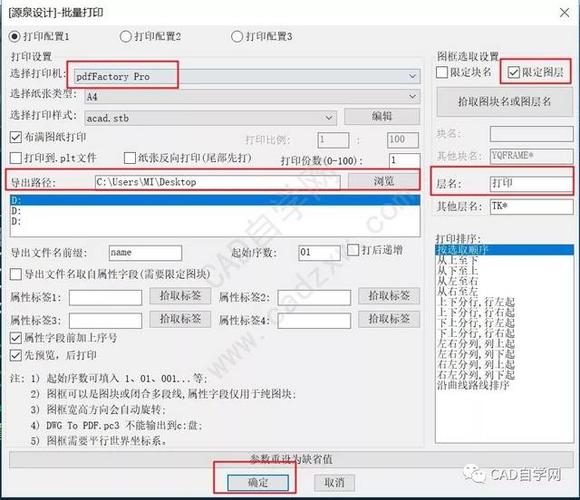
Task: Click the 导出路径 path field
Action: pyautogui.click(x=218, y=182)
